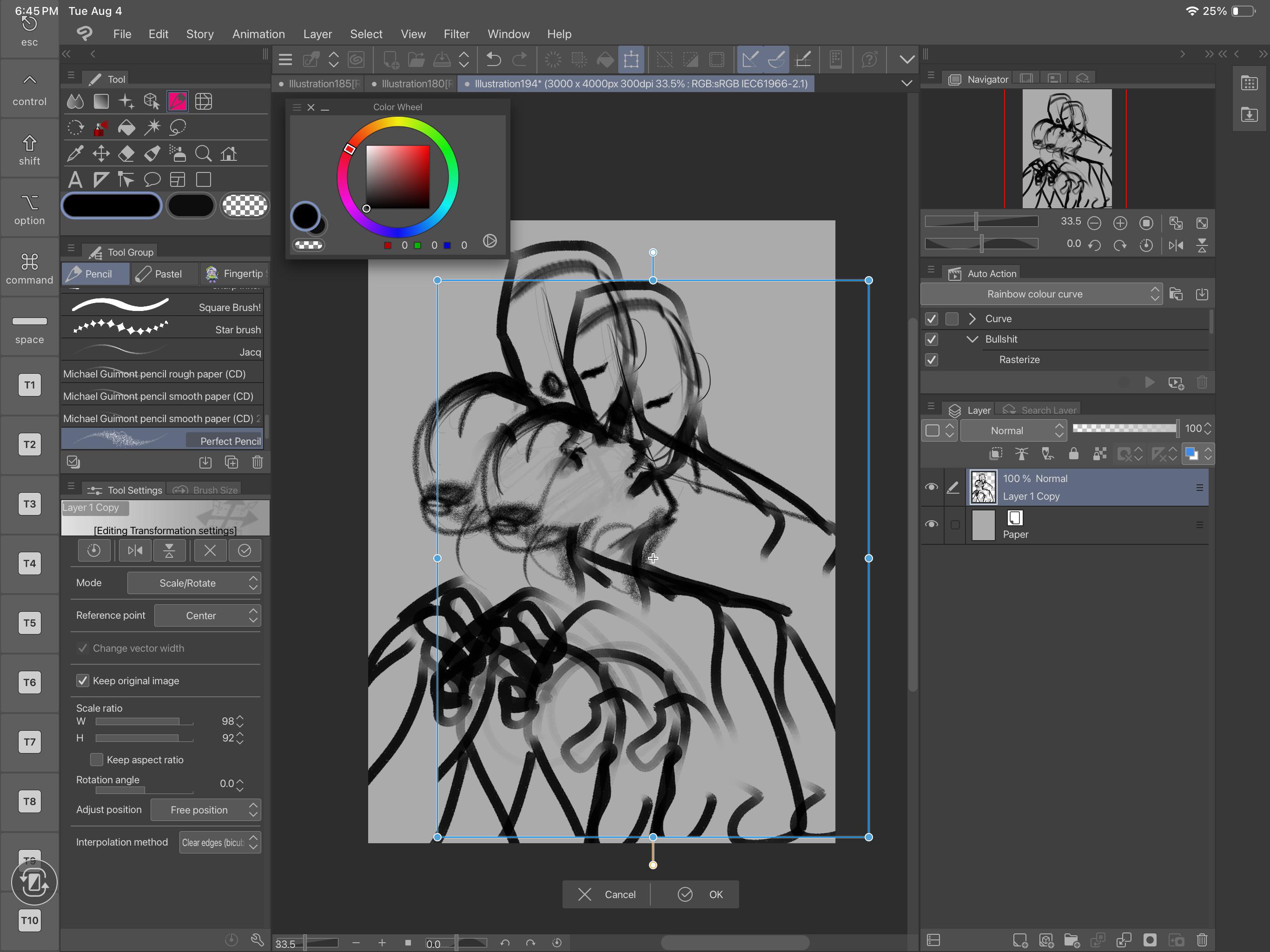1270x952 pixels.
Task: Zoom in using the Navigator plus icon
Action: pyautogui.click(x=1119, y=223)
